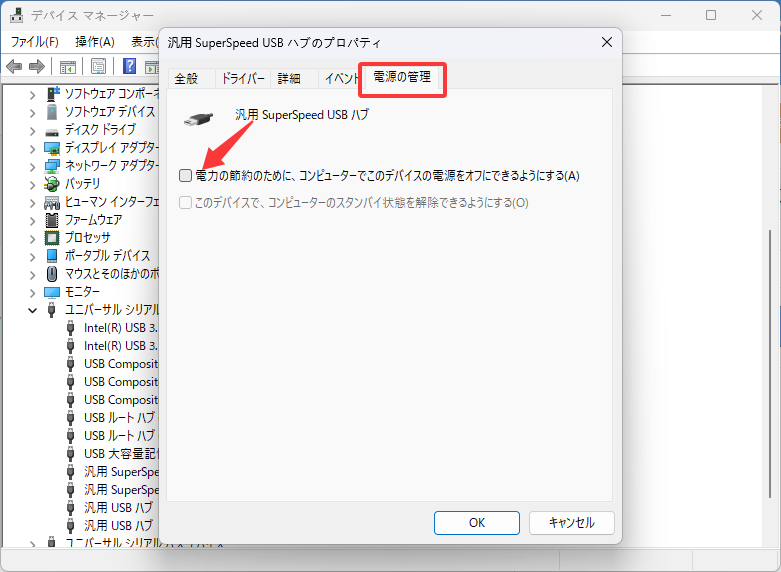Select the ファームウェア chip icon

click(x=52, y=220)
